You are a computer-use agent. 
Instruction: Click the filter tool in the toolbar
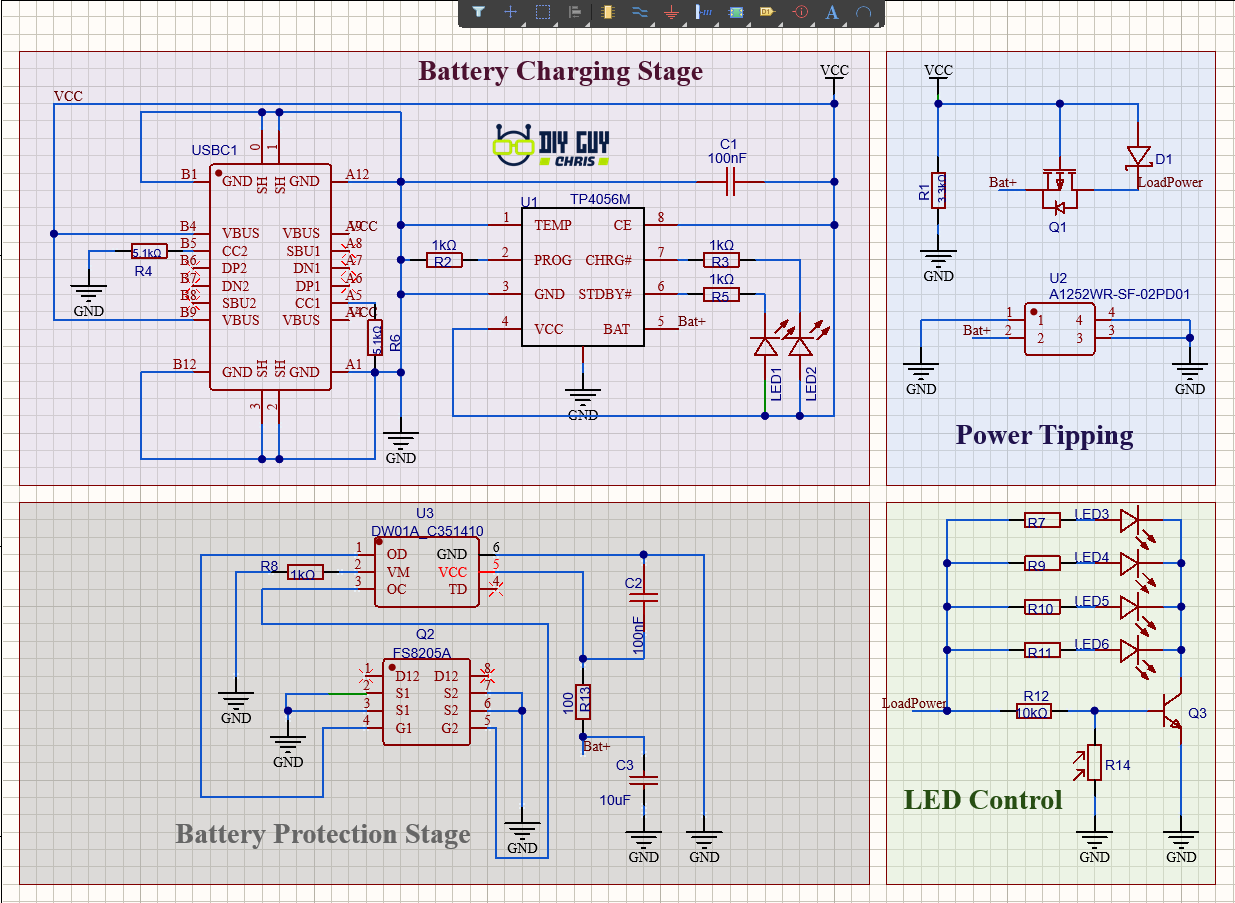[479, 13]
